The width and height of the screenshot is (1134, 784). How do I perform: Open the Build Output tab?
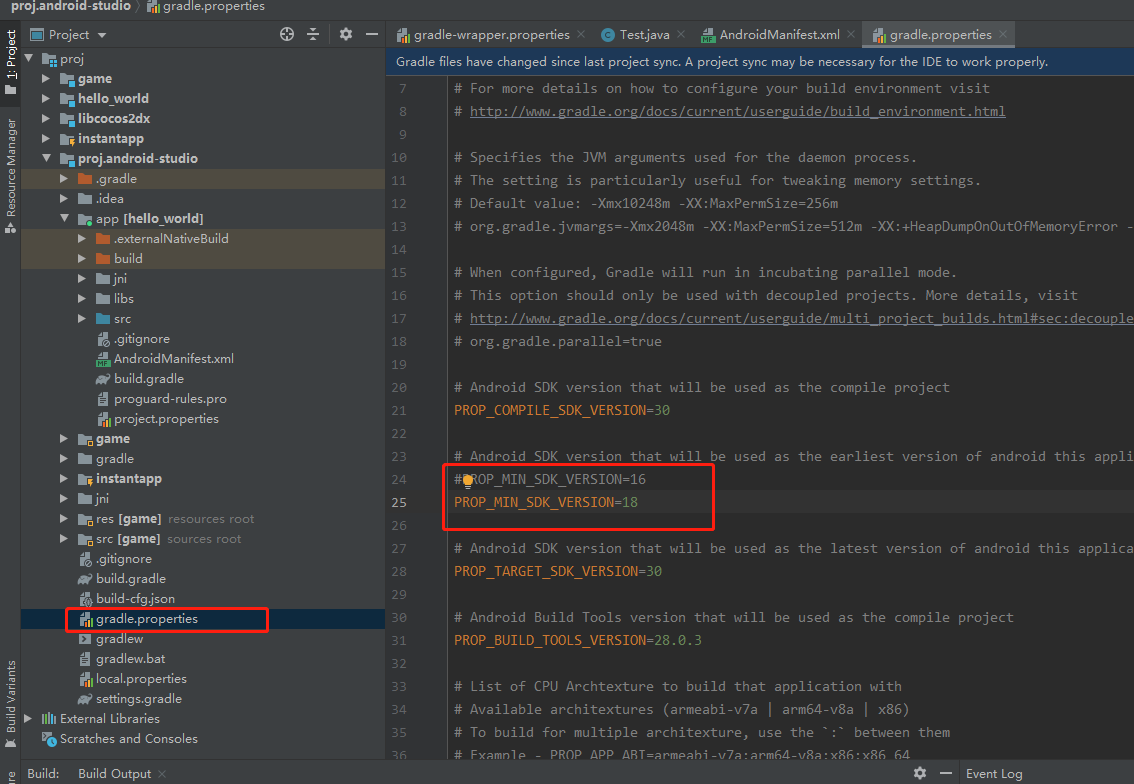114,773
